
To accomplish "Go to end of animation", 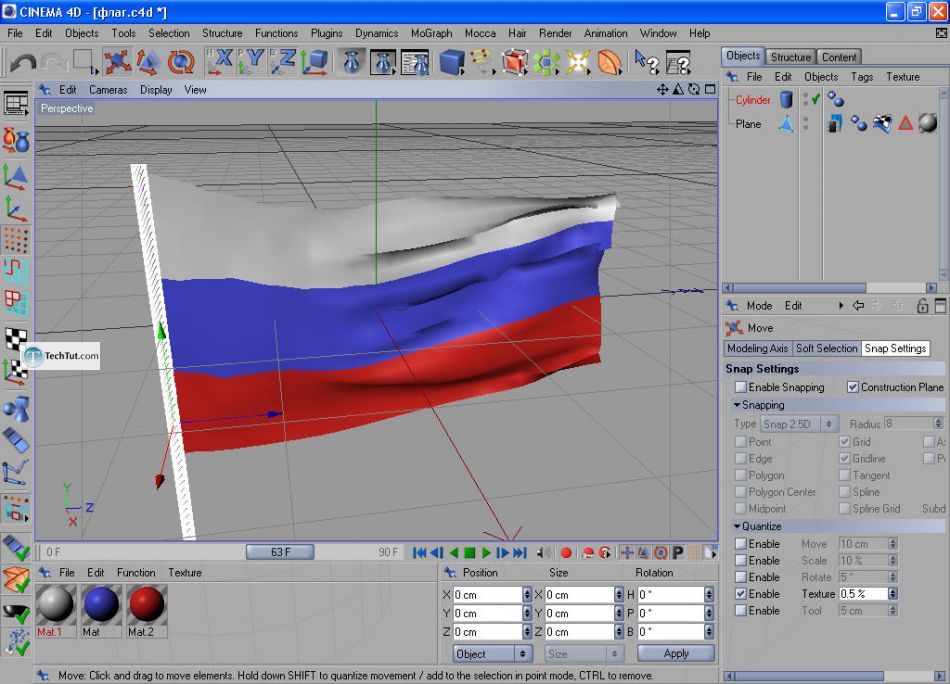I will (x=520, y=553).
